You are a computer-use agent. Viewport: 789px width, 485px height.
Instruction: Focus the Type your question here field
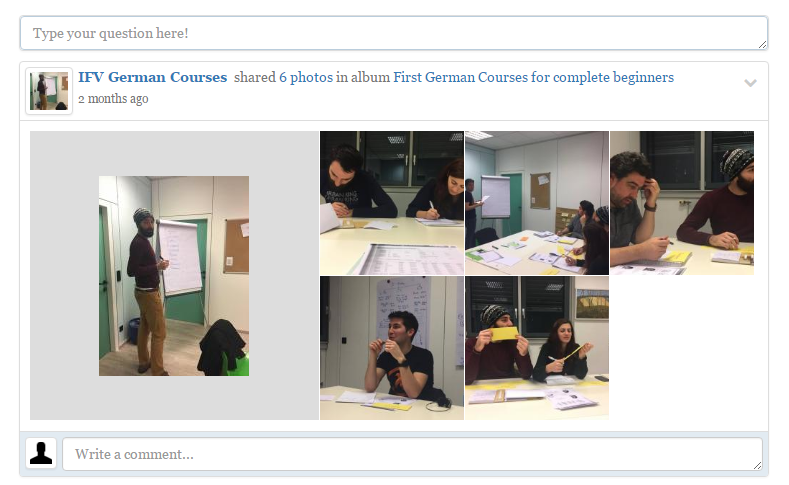[394, 33]
